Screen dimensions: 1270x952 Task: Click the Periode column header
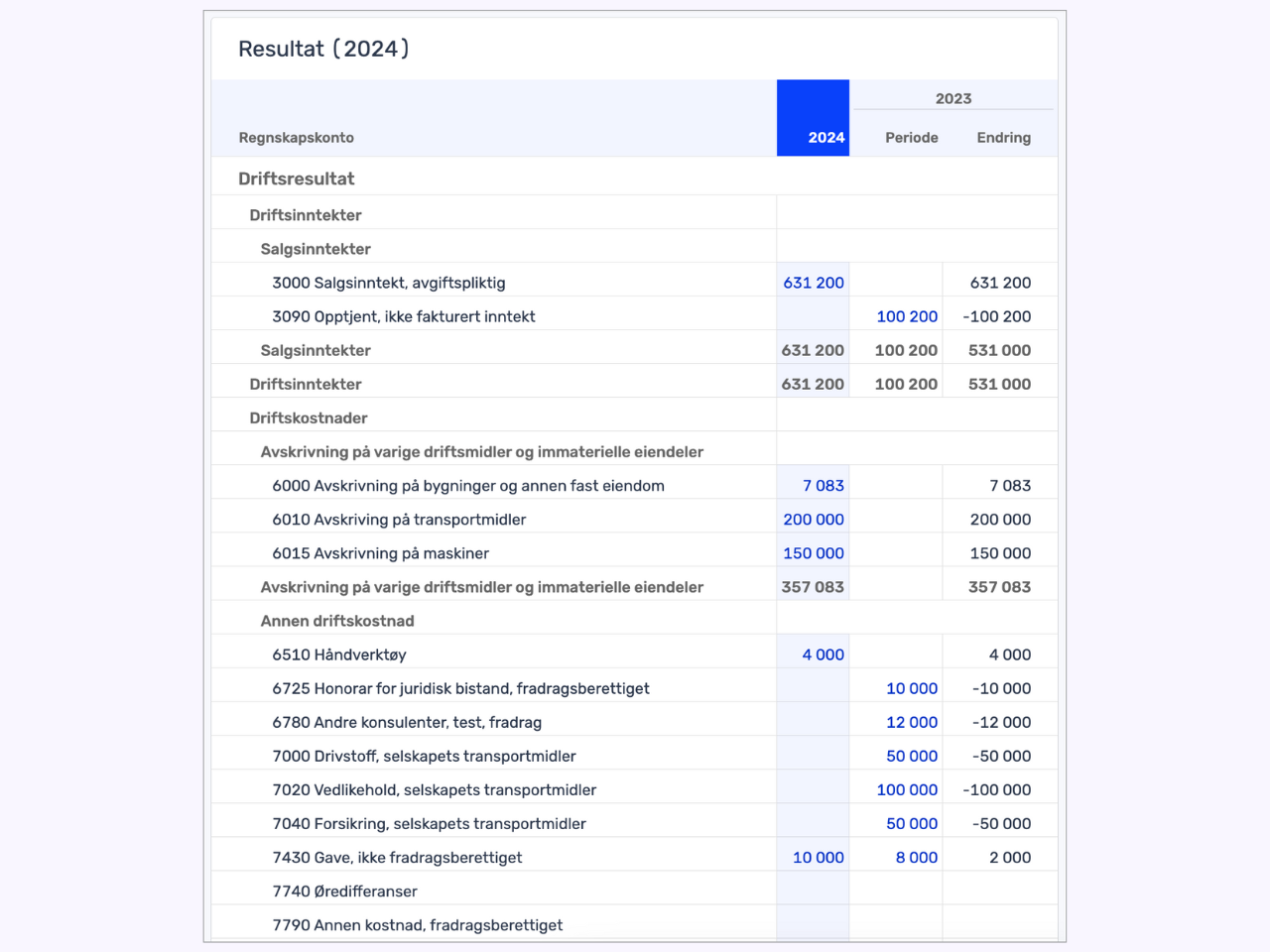point(911,138)
